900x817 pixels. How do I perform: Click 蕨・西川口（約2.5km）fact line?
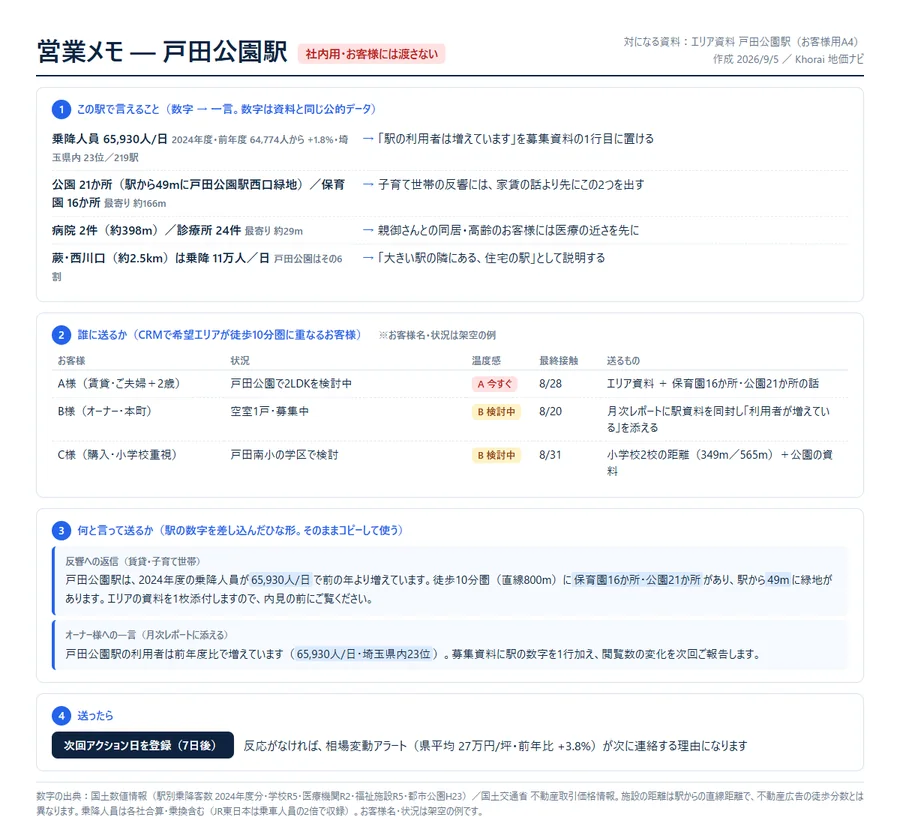pos(197,267)
